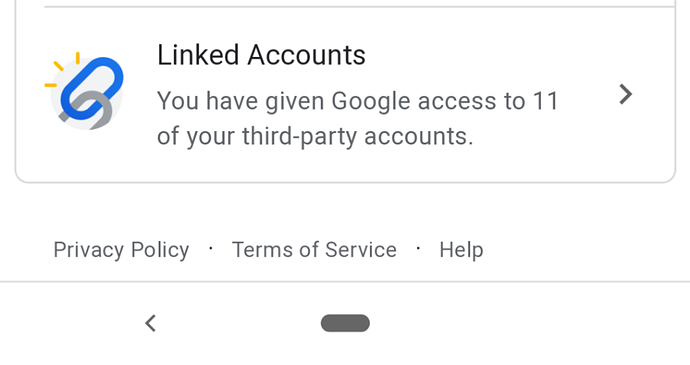Tap the dot separator after Privacy Policy
Viewport: 690px width, 365px height.
pyautogui.click(x=211, y=249)
